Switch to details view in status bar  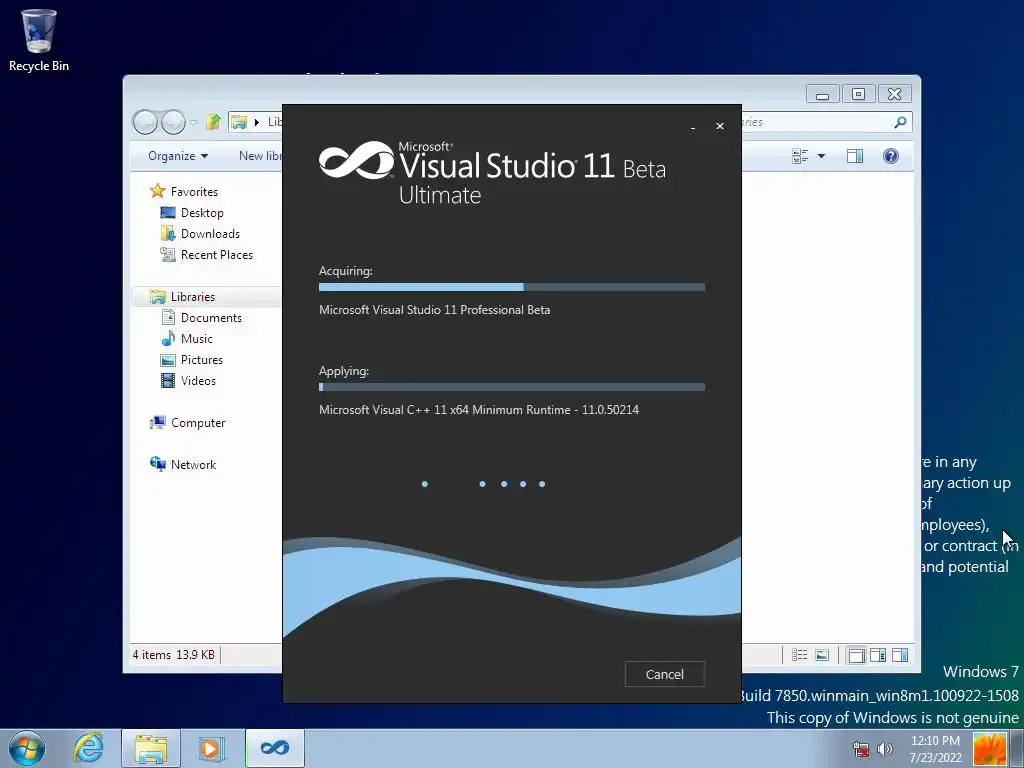tap(799, 655)
